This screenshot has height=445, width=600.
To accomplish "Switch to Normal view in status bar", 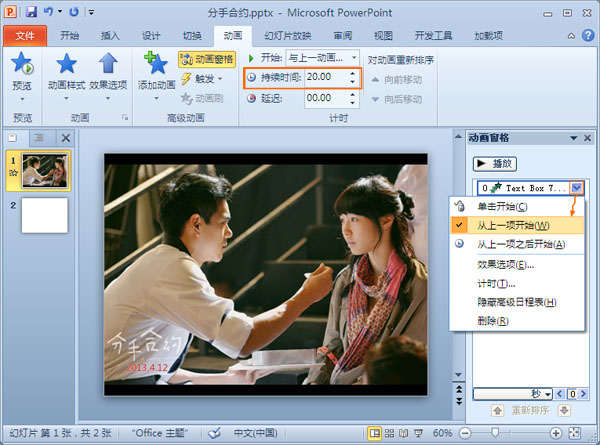I will 374,433.
